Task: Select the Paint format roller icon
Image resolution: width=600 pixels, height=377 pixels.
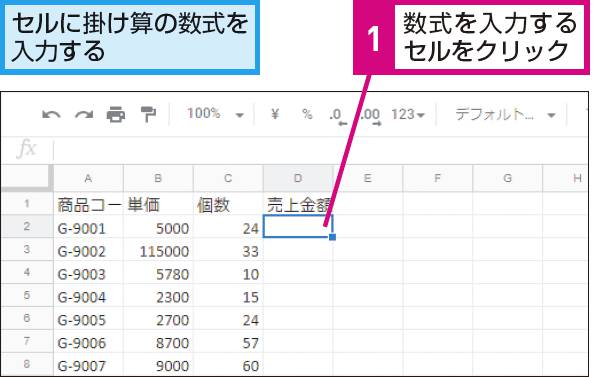Action: tap(148, 114)
